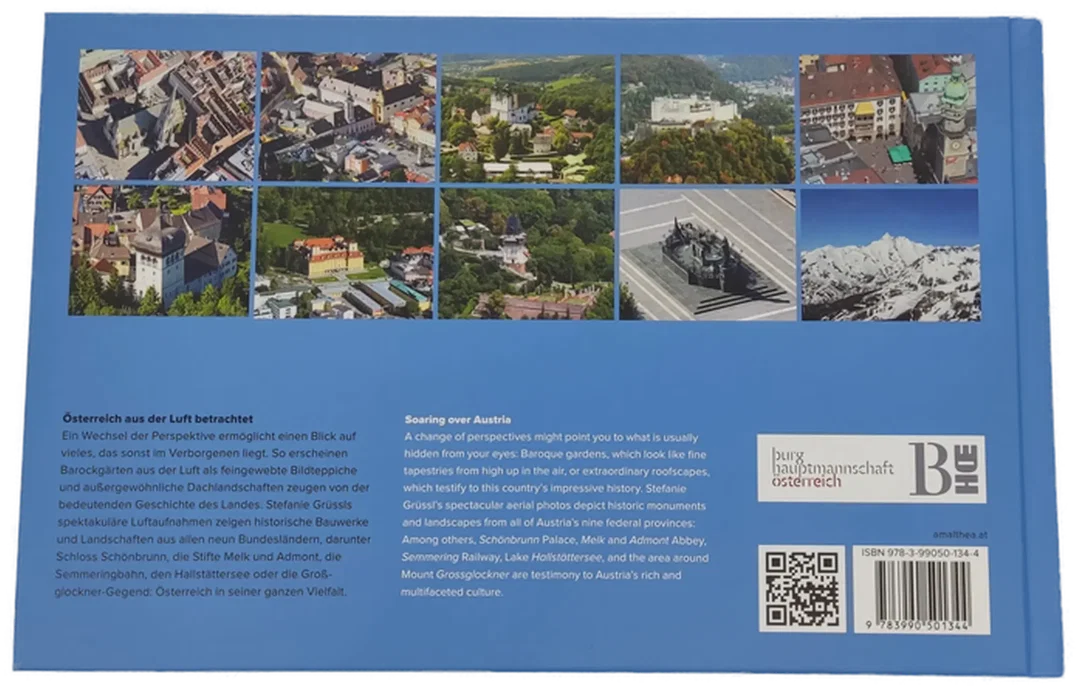Click 'Barockgärten' in the German paragraph
The width and height of the screenshot is (1080, 690).
pyautogui.click(x=94, y=470)
